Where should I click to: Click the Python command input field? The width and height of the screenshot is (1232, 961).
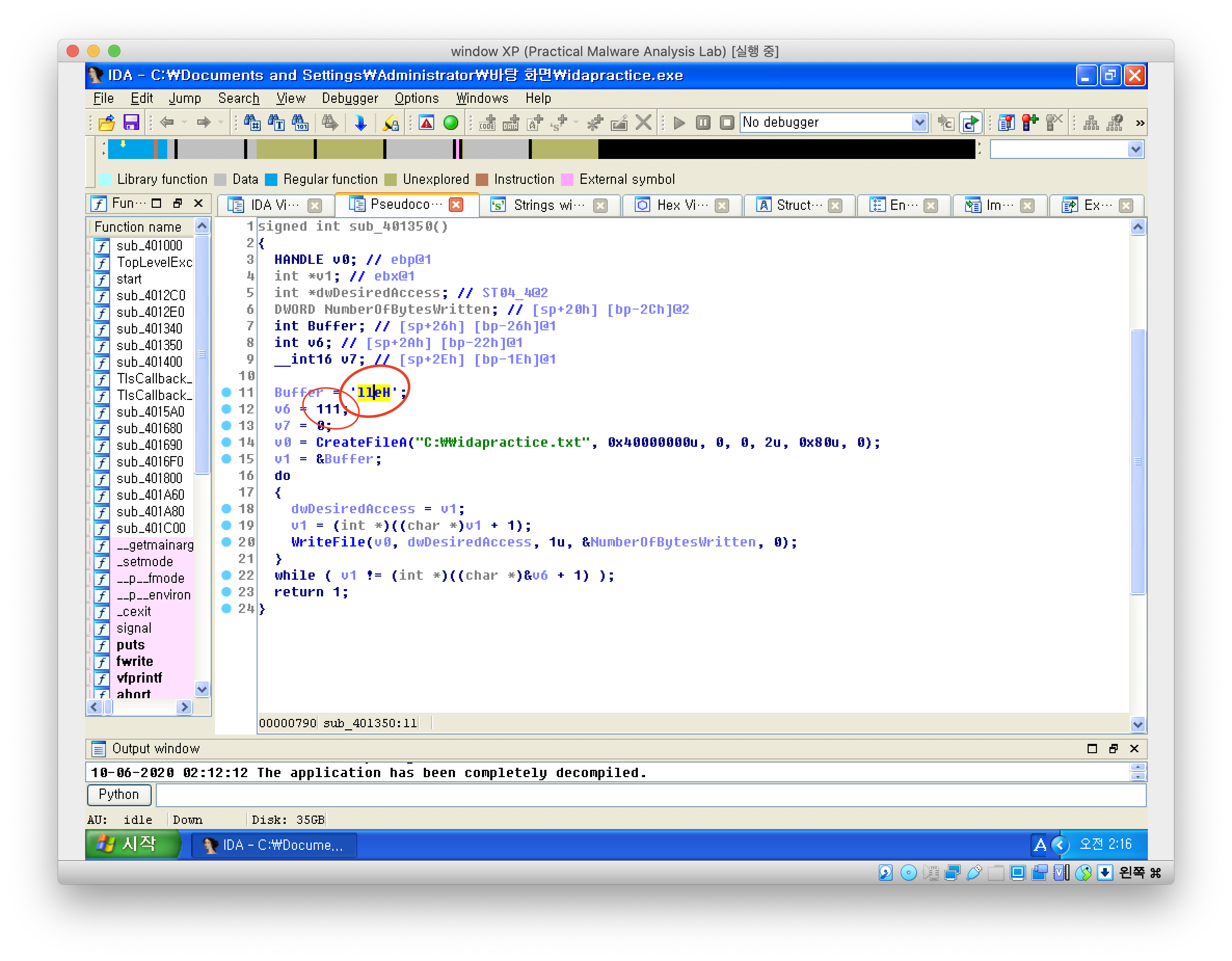[x=651, y=795]
